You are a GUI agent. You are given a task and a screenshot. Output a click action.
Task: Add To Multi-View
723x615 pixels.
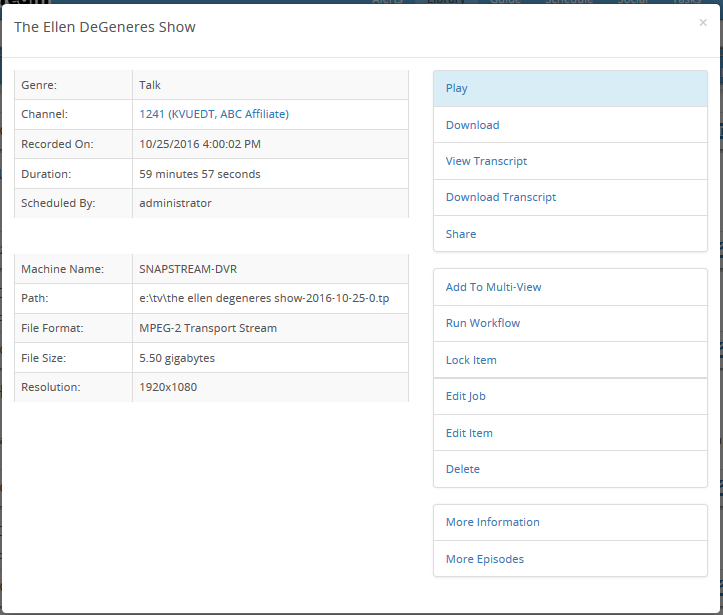(570, 287)
